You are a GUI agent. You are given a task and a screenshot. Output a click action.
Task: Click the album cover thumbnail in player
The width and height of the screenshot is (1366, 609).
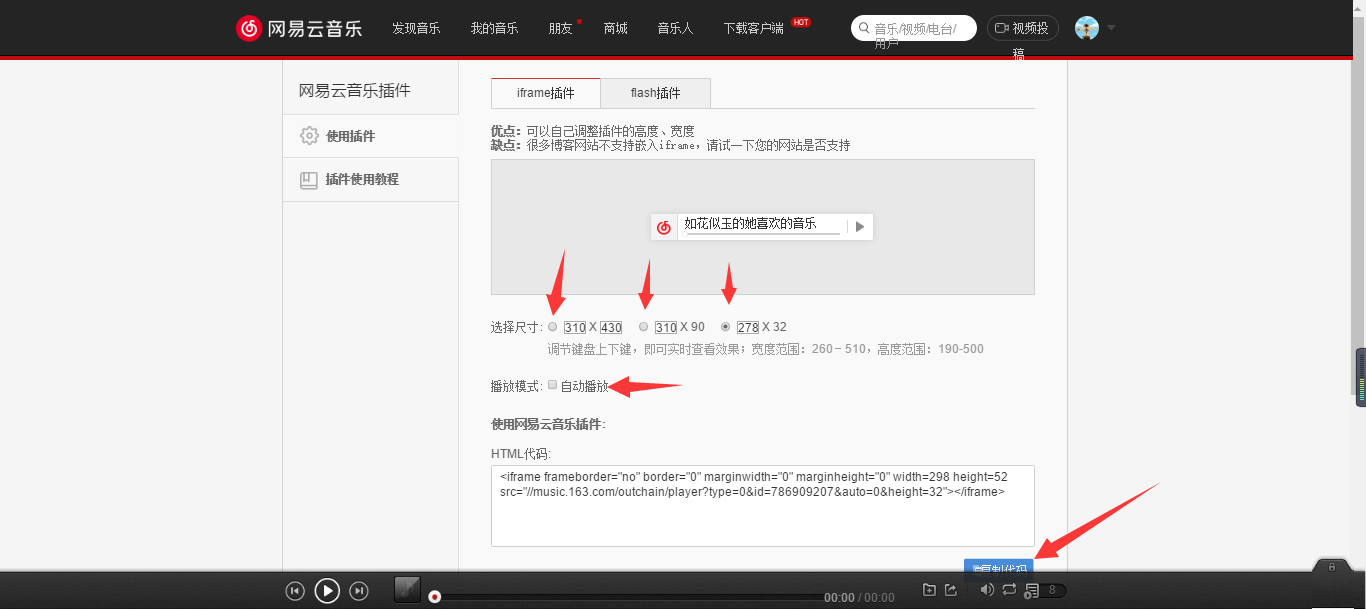click(x=408, y=590)
